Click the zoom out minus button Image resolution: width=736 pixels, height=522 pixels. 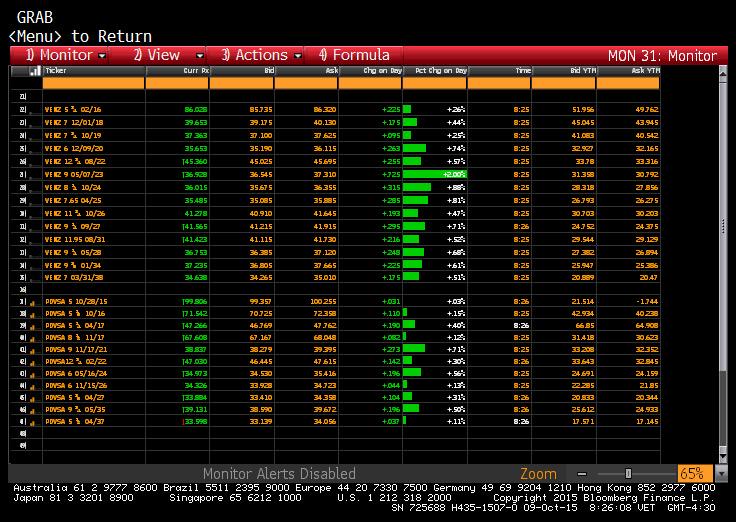582,474
